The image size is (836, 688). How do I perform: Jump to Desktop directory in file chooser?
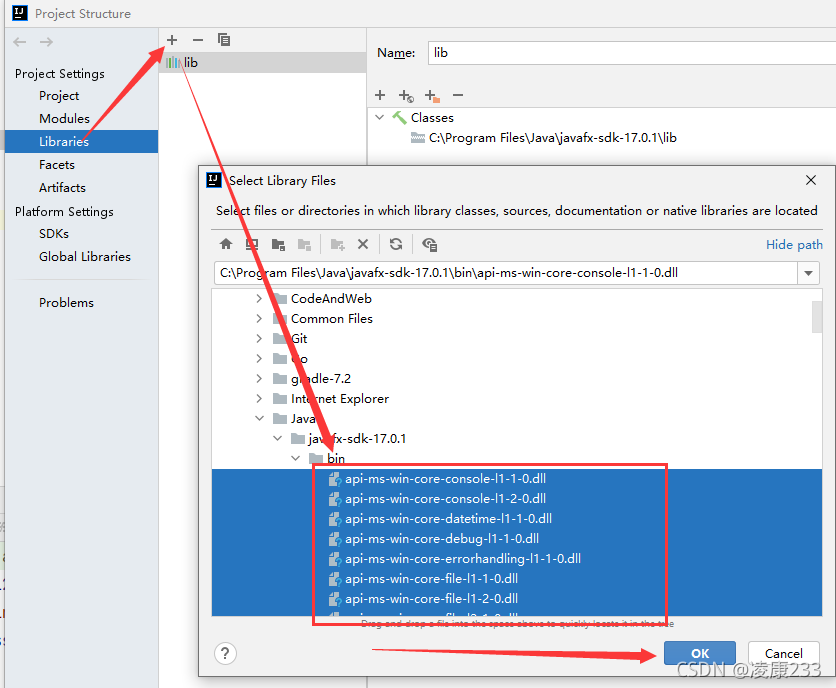[252, 244]
